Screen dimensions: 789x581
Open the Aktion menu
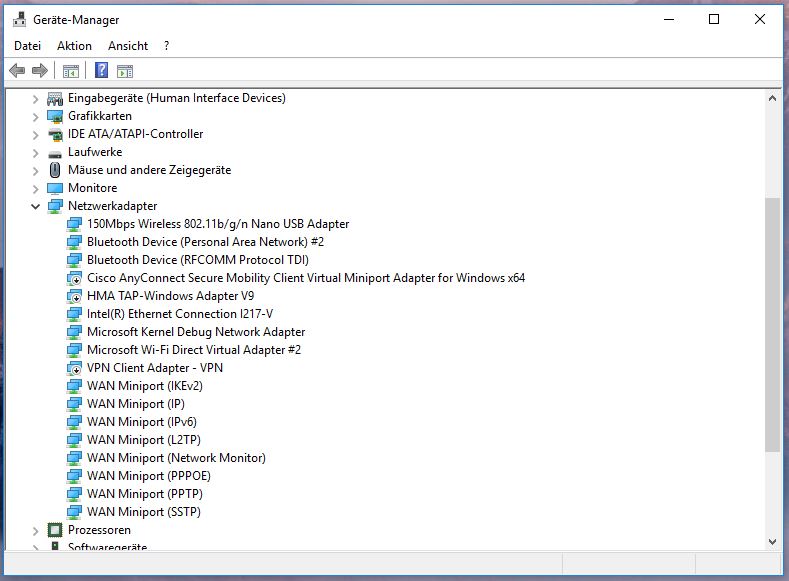74,46
